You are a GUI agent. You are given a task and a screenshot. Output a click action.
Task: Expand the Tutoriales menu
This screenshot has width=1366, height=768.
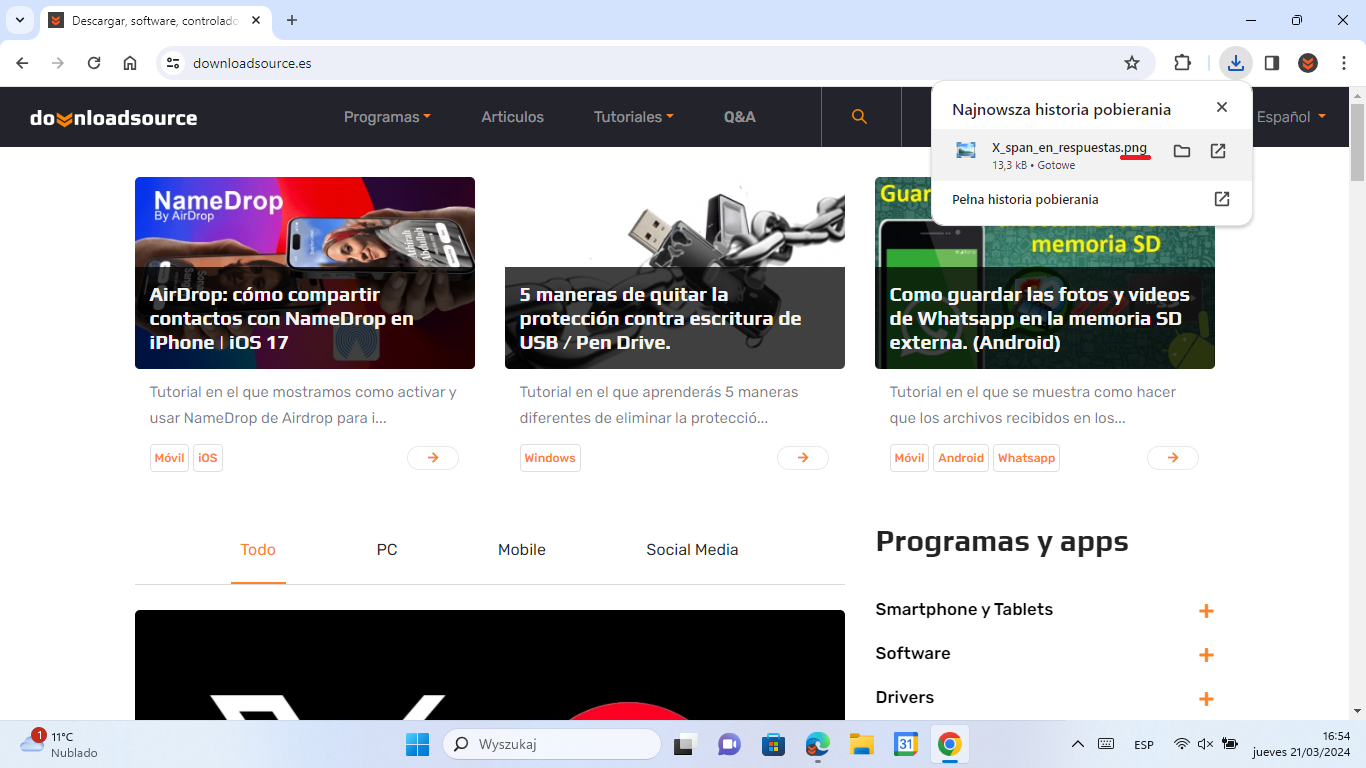coord(633,117)
